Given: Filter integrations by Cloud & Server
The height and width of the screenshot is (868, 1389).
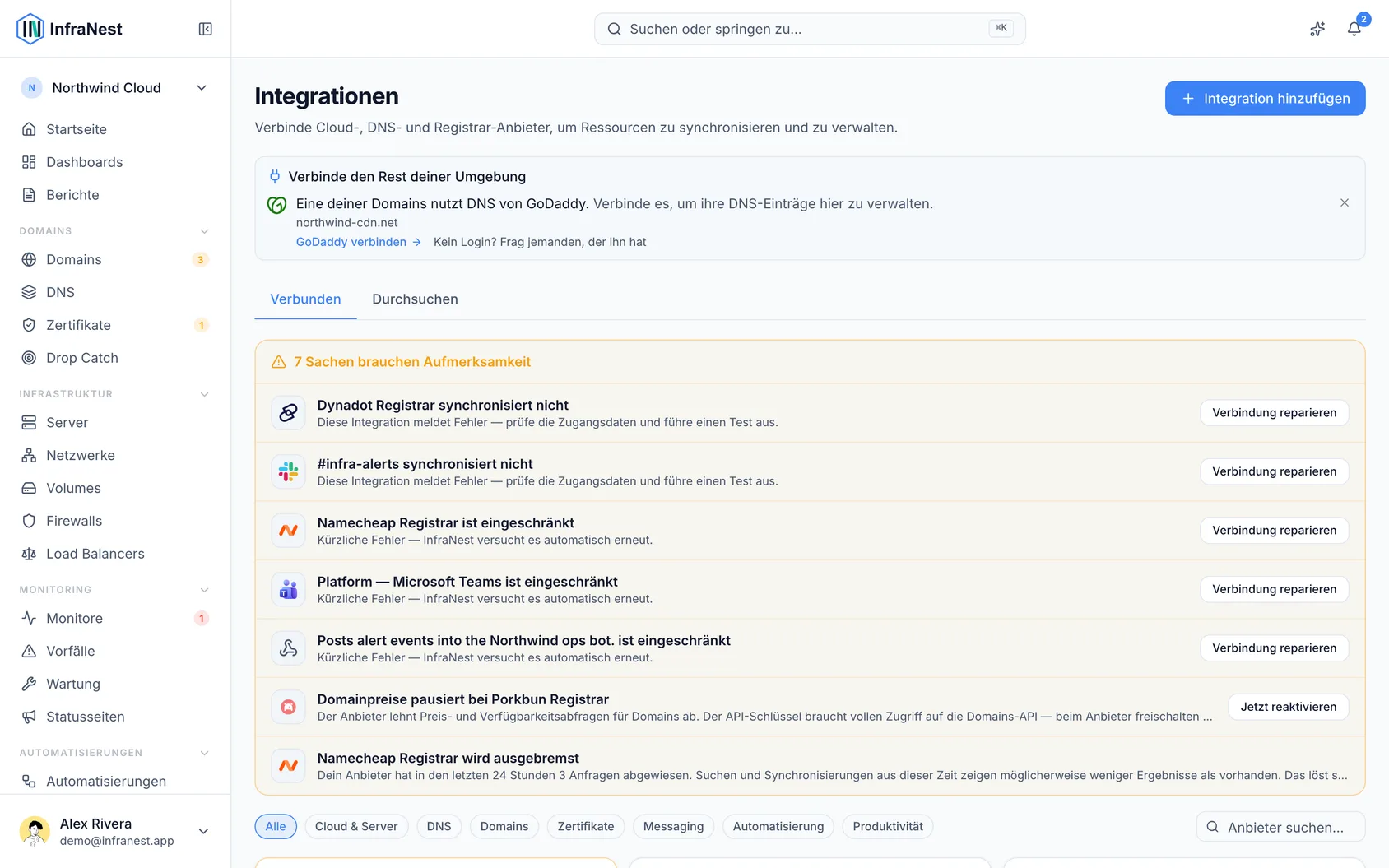Looking at the screenshot, I should [x=356, y=826].
